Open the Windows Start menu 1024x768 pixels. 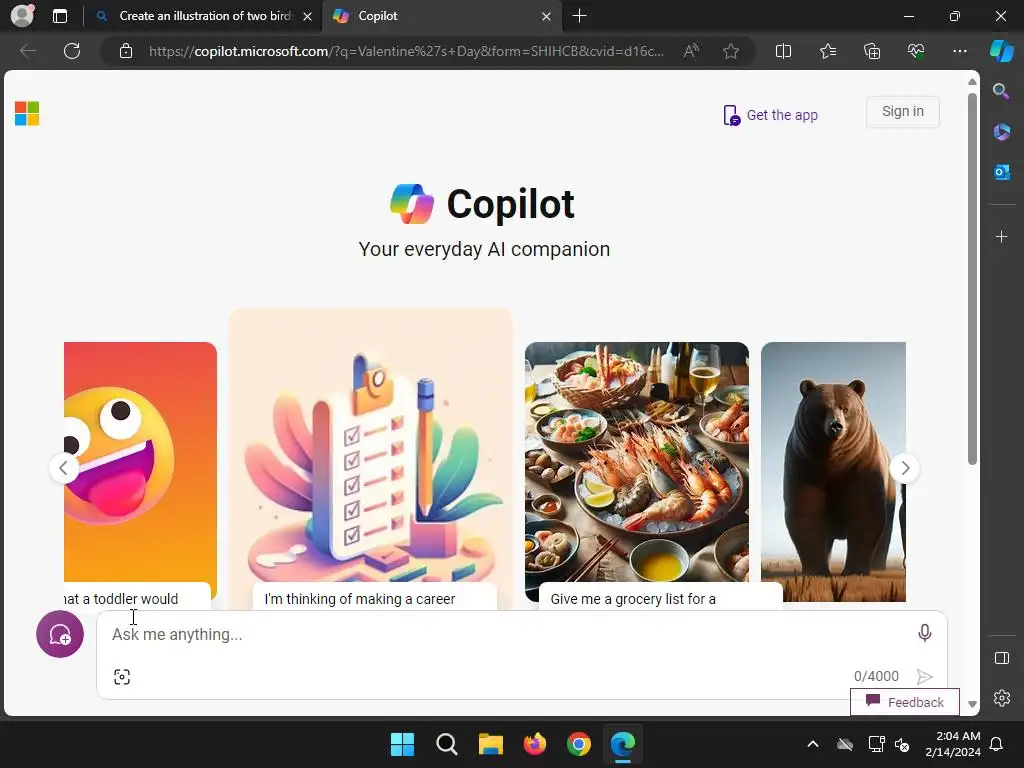pyautogui.click(x=402, y=744)
